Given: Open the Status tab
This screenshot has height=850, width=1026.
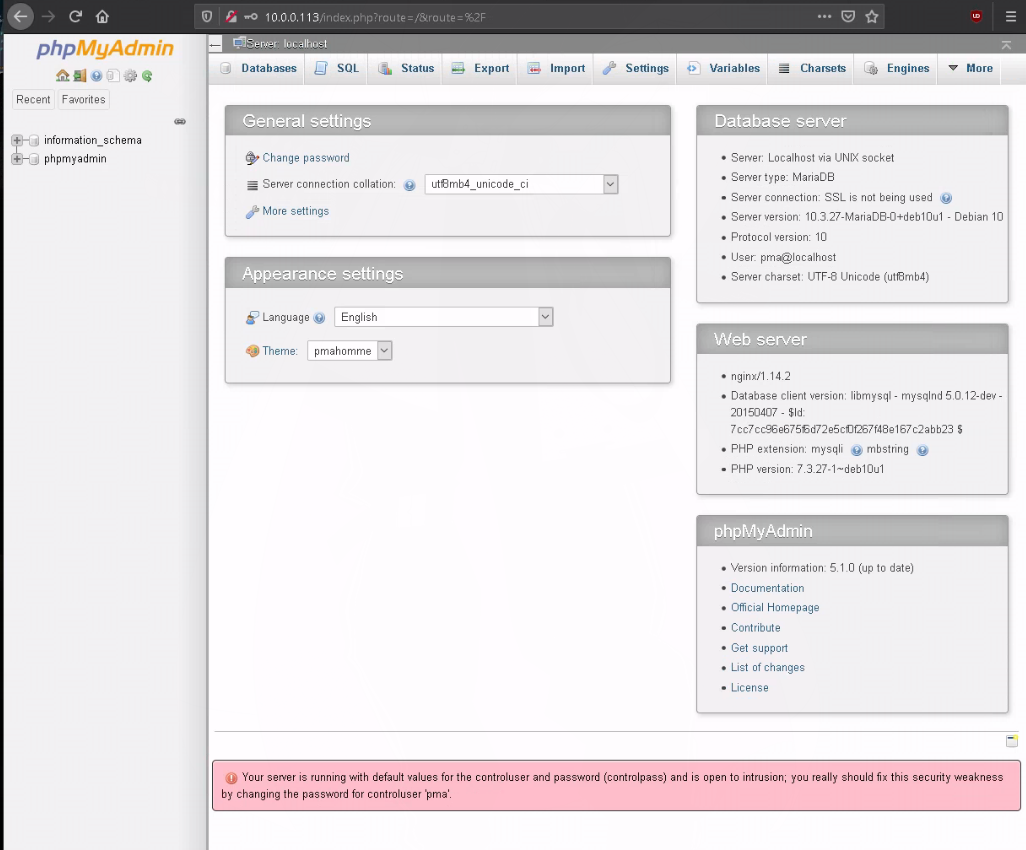Looking at the screenshot, I should (406, 68).
